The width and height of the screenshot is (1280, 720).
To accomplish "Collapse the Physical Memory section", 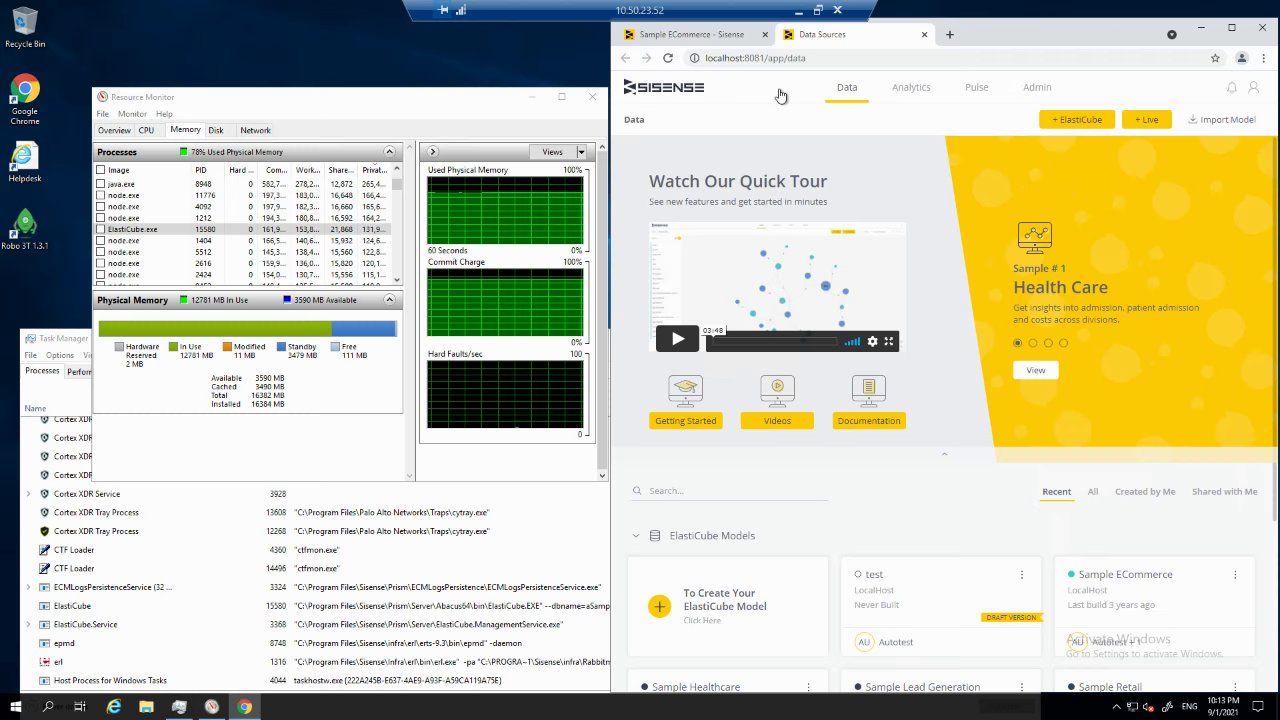I will click(x=389, y=300).
